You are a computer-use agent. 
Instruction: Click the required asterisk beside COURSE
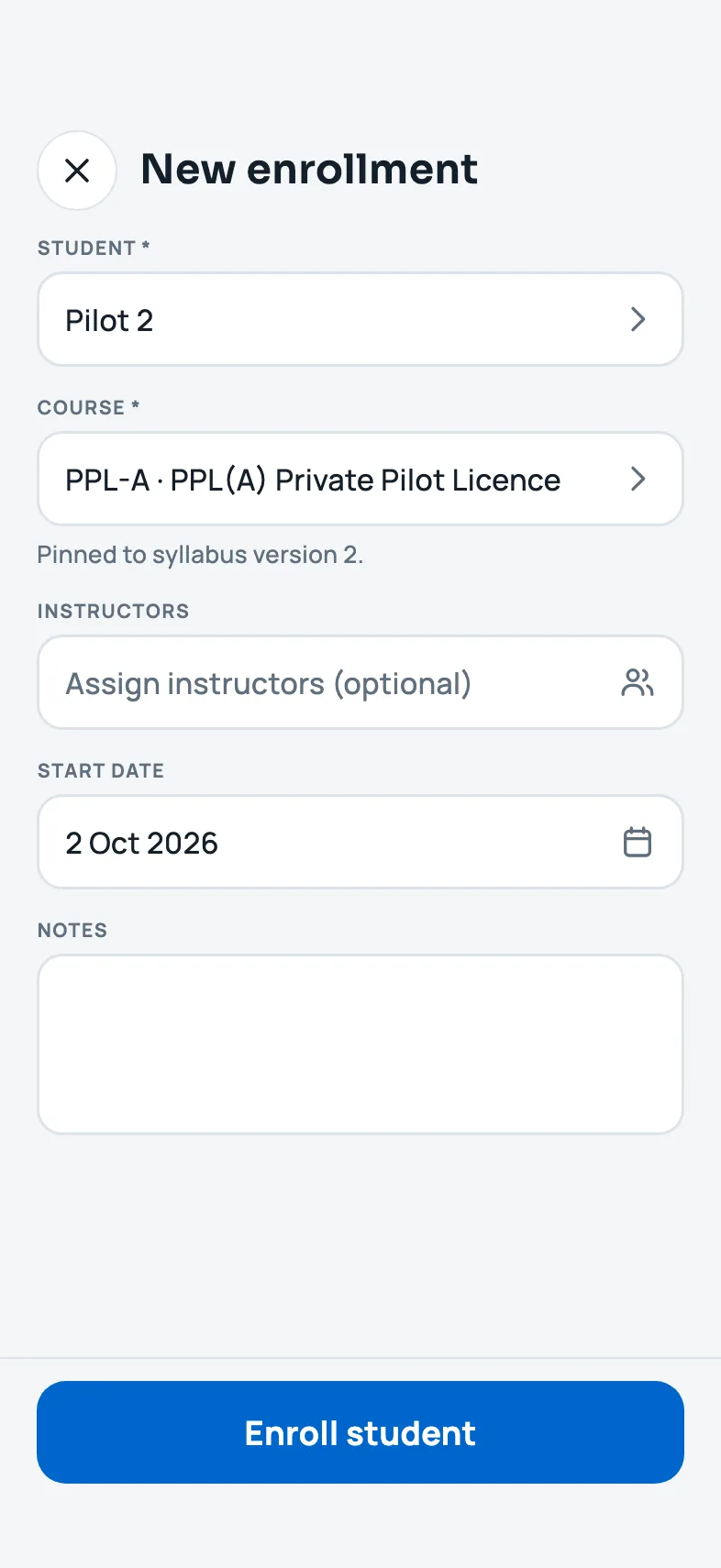pos(135,405)
